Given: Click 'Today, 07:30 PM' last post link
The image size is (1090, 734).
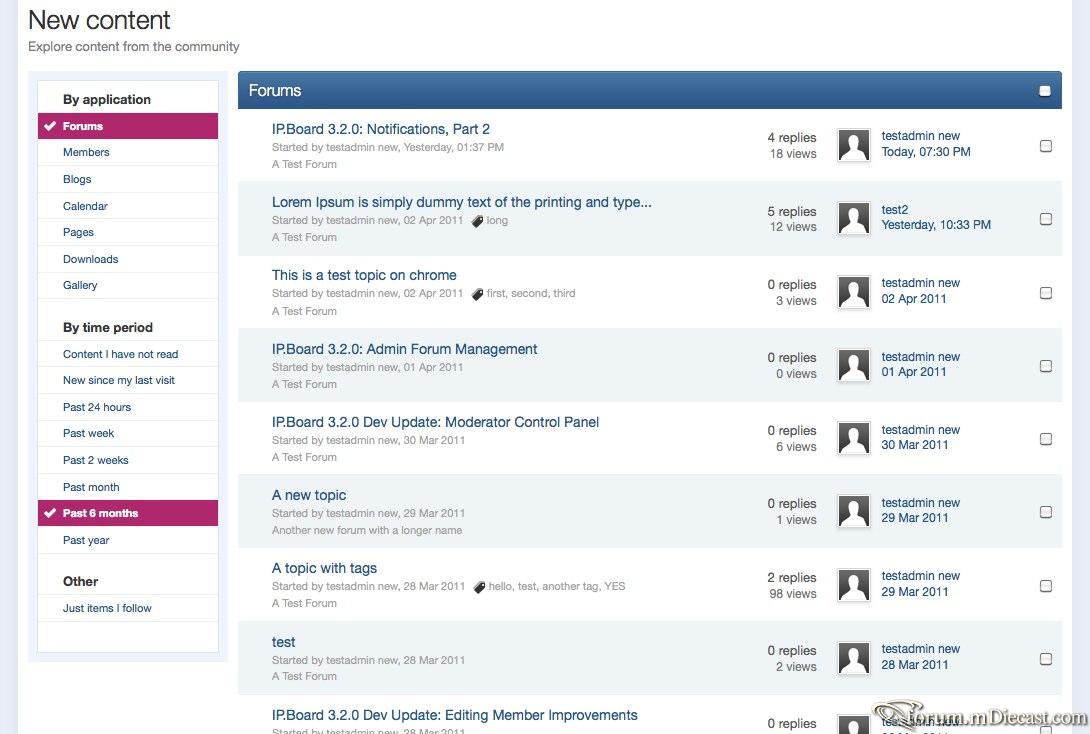Looking at the screenshot, I should point(926,152).
